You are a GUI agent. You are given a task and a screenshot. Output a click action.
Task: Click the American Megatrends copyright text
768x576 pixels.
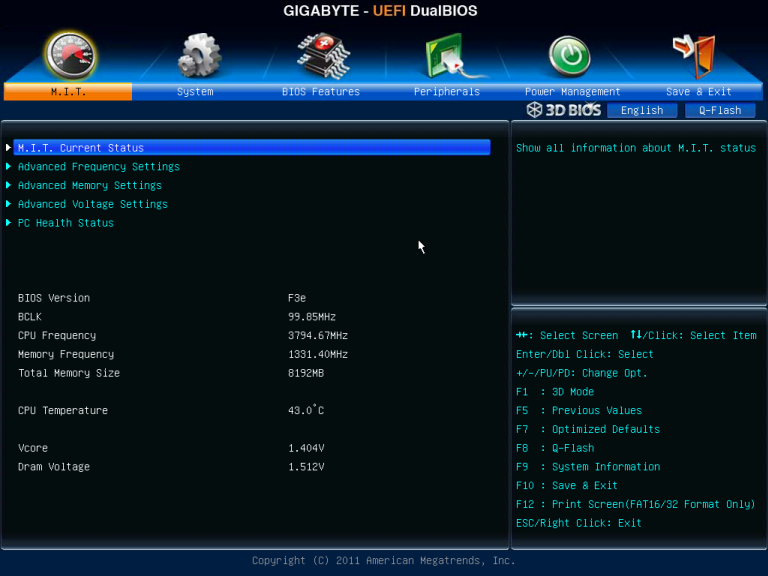point(384,560)
